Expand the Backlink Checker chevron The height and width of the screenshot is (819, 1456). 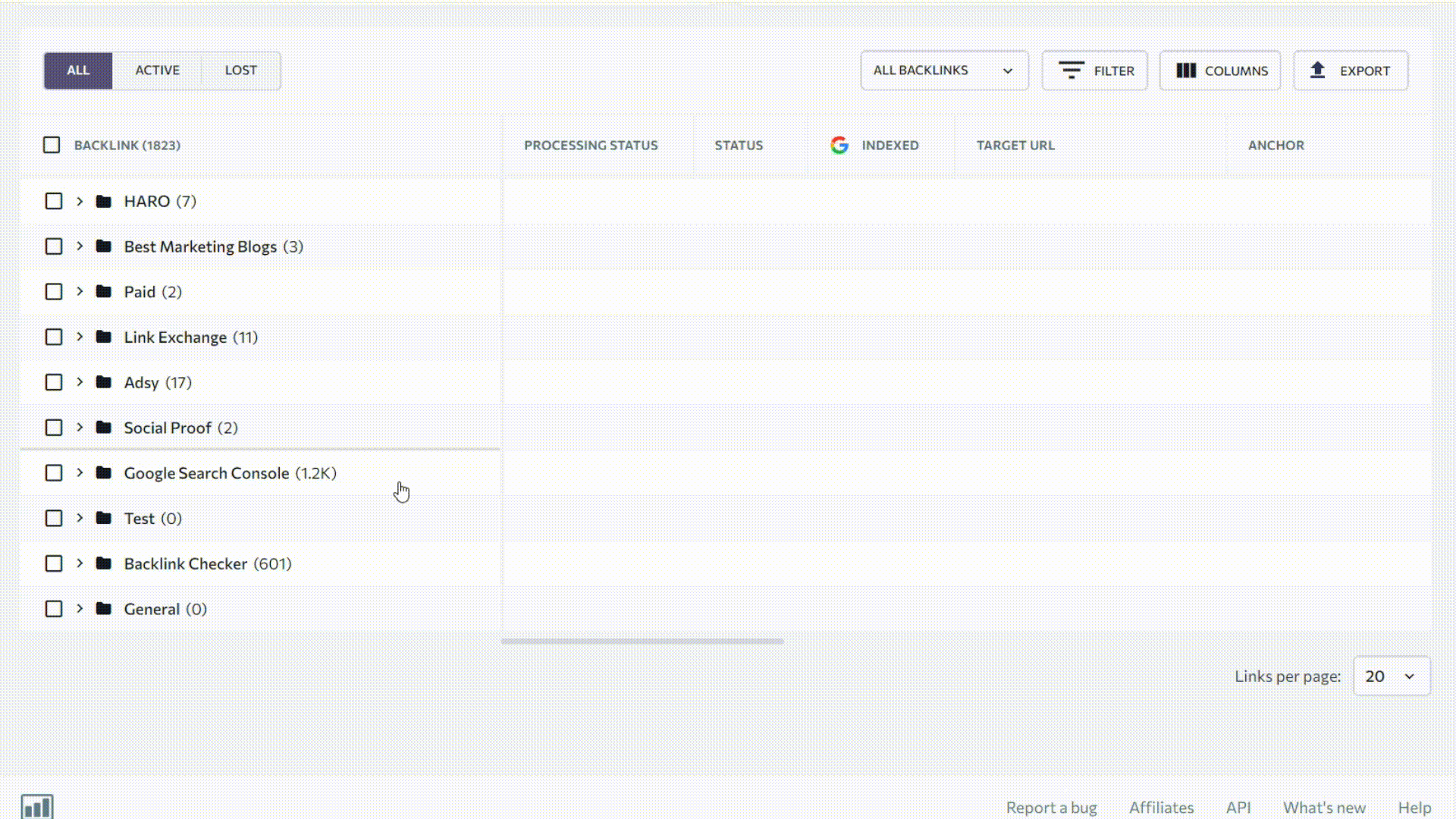[x=80, y=563]
